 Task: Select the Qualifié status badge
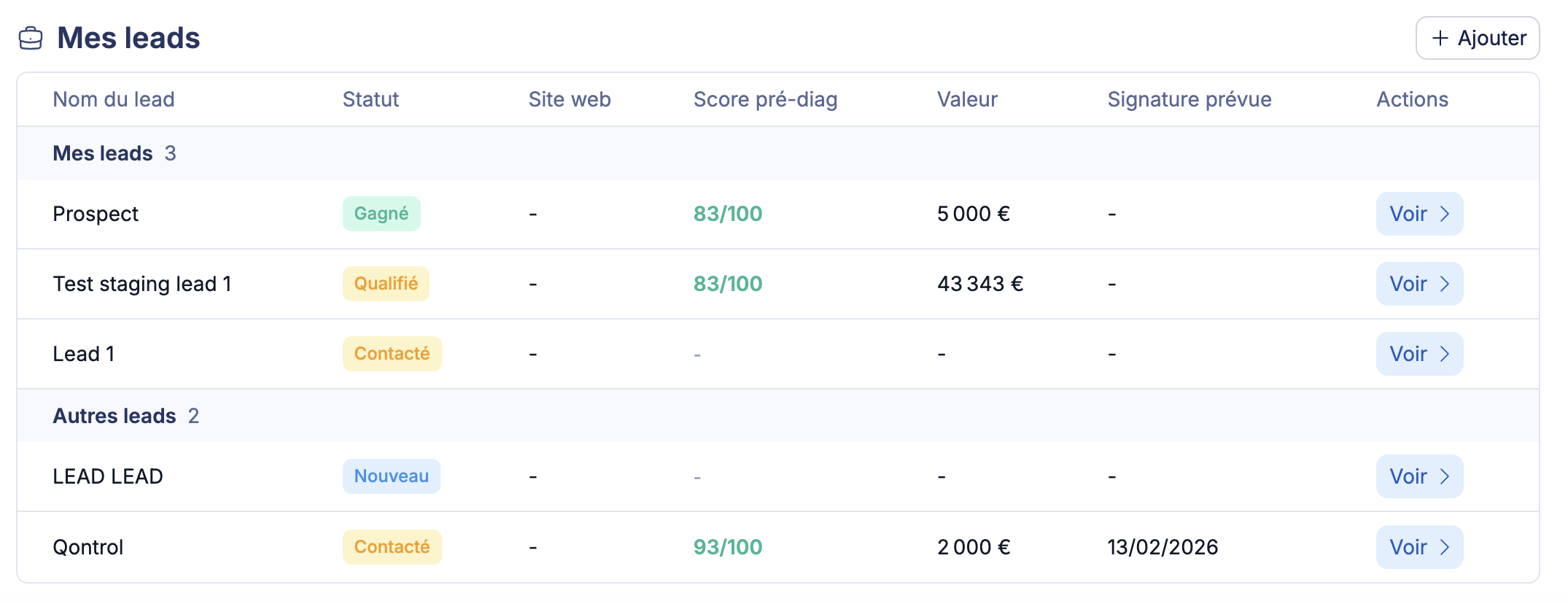click(386, 284)
